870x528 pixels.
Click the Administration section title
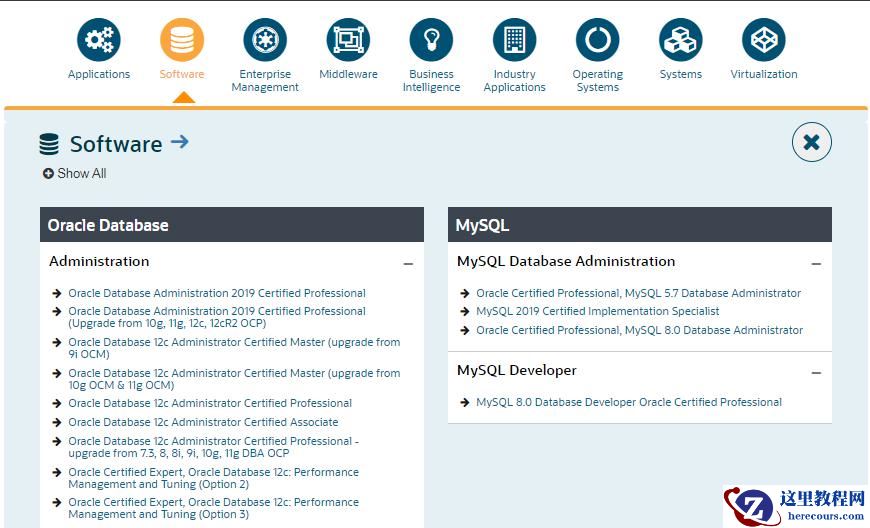click(99, 261)
